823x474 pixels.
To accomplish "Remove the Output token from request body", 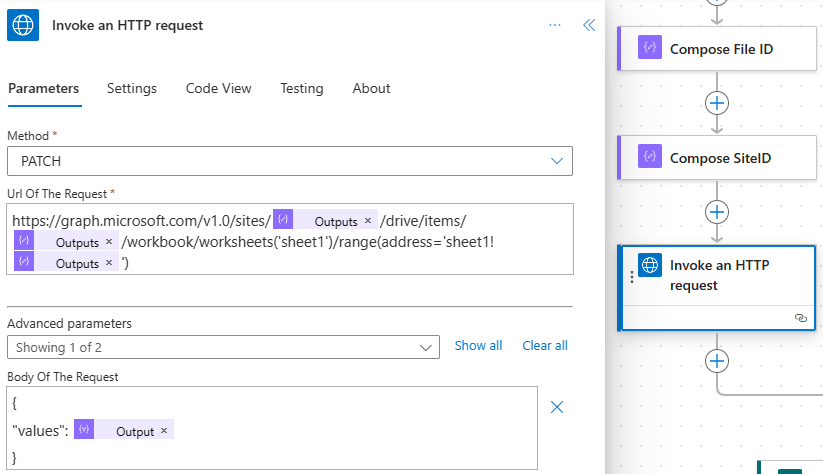I will coord(164,431).
